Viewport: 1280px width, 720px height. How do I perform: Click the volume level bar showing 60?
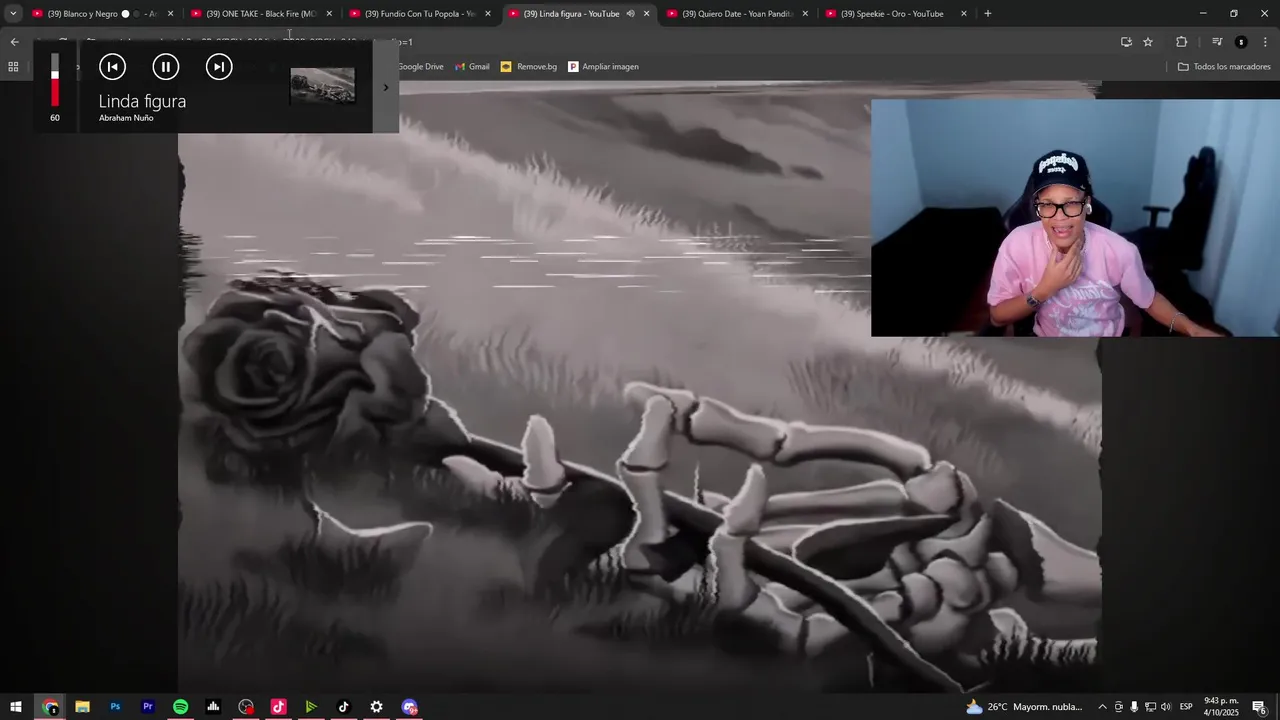55,82
